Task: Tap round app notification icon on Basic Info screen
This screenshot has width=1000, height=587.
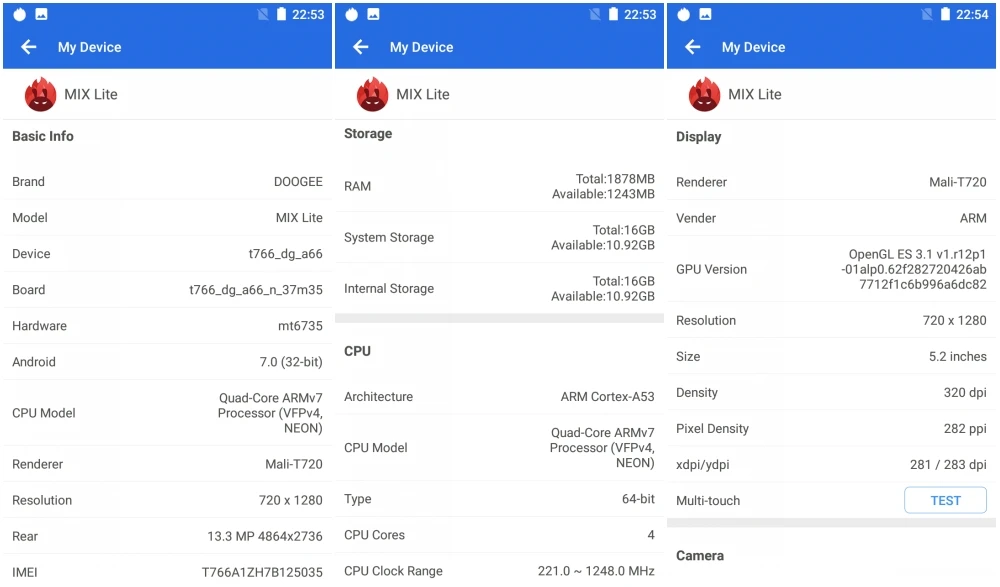Action: pyautogui.click(x=20, y=14)
